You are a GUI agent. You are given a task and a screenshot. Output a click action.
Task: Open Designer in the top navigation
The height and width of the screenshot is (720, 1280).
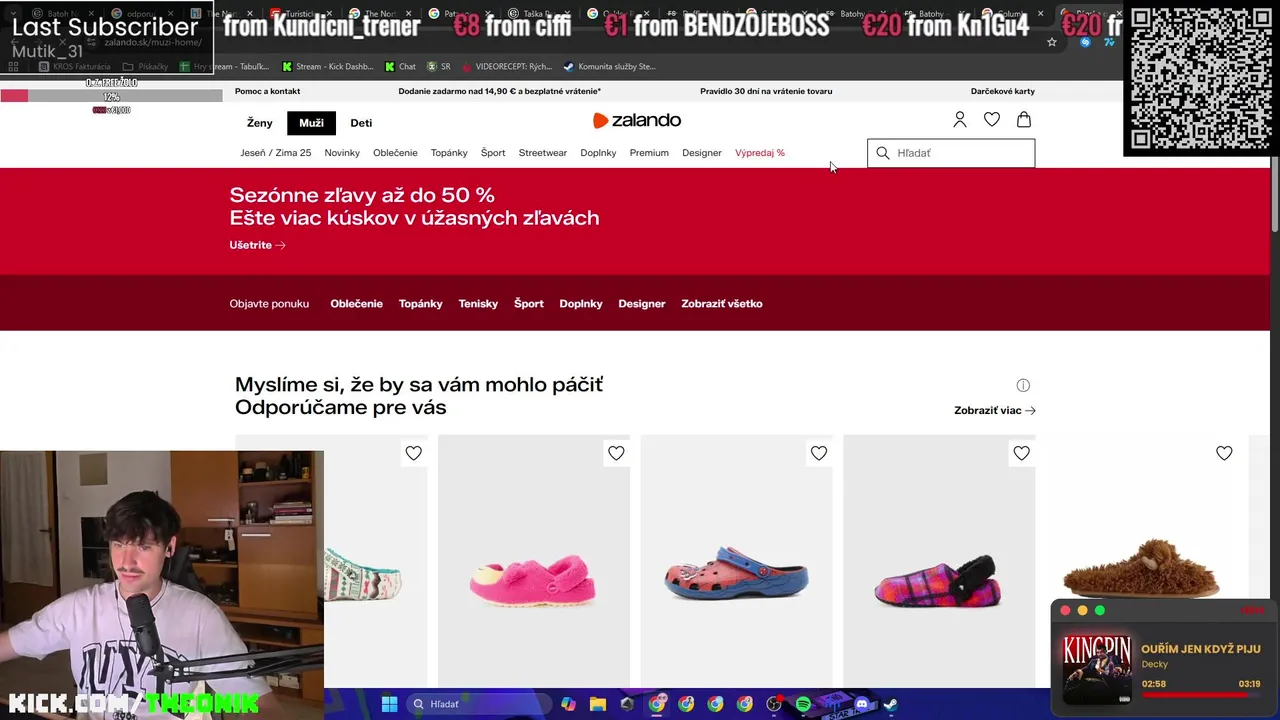coord(702,153)
